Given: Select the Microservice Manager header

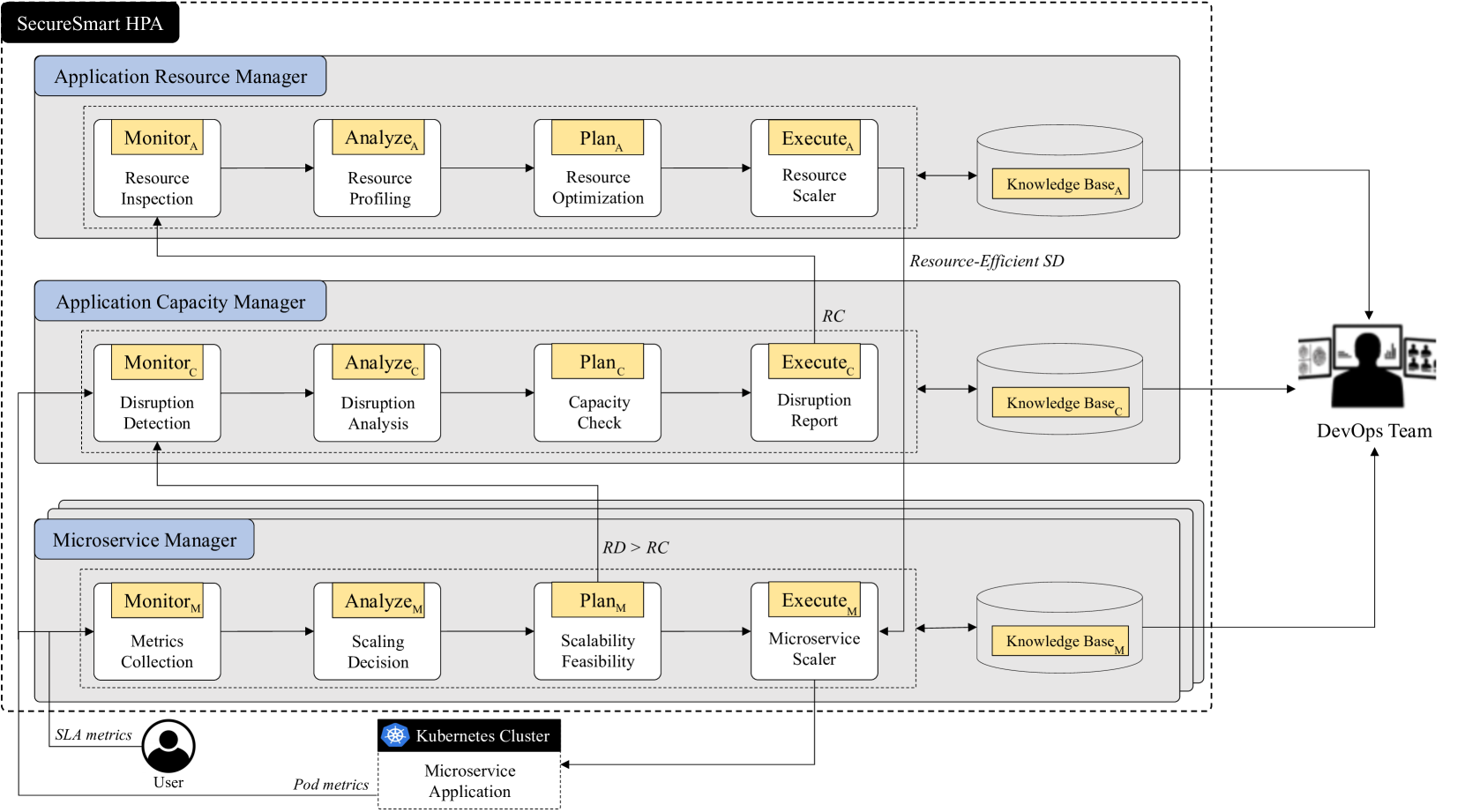Looking at the screenshot, I should point(145,540).
